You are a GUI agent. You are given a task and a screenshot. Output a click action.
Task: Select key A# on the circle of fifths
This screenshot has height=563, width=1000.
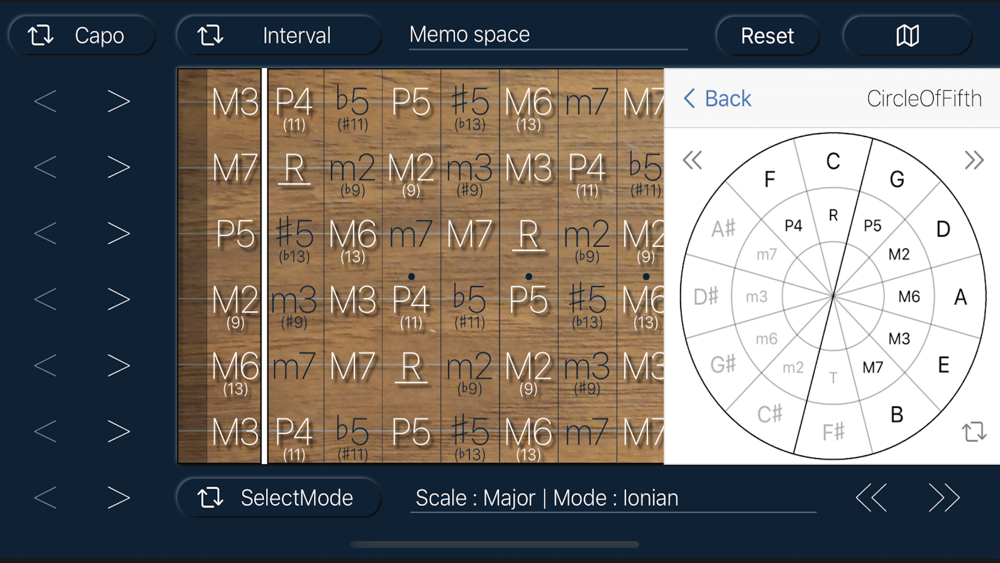723,229
